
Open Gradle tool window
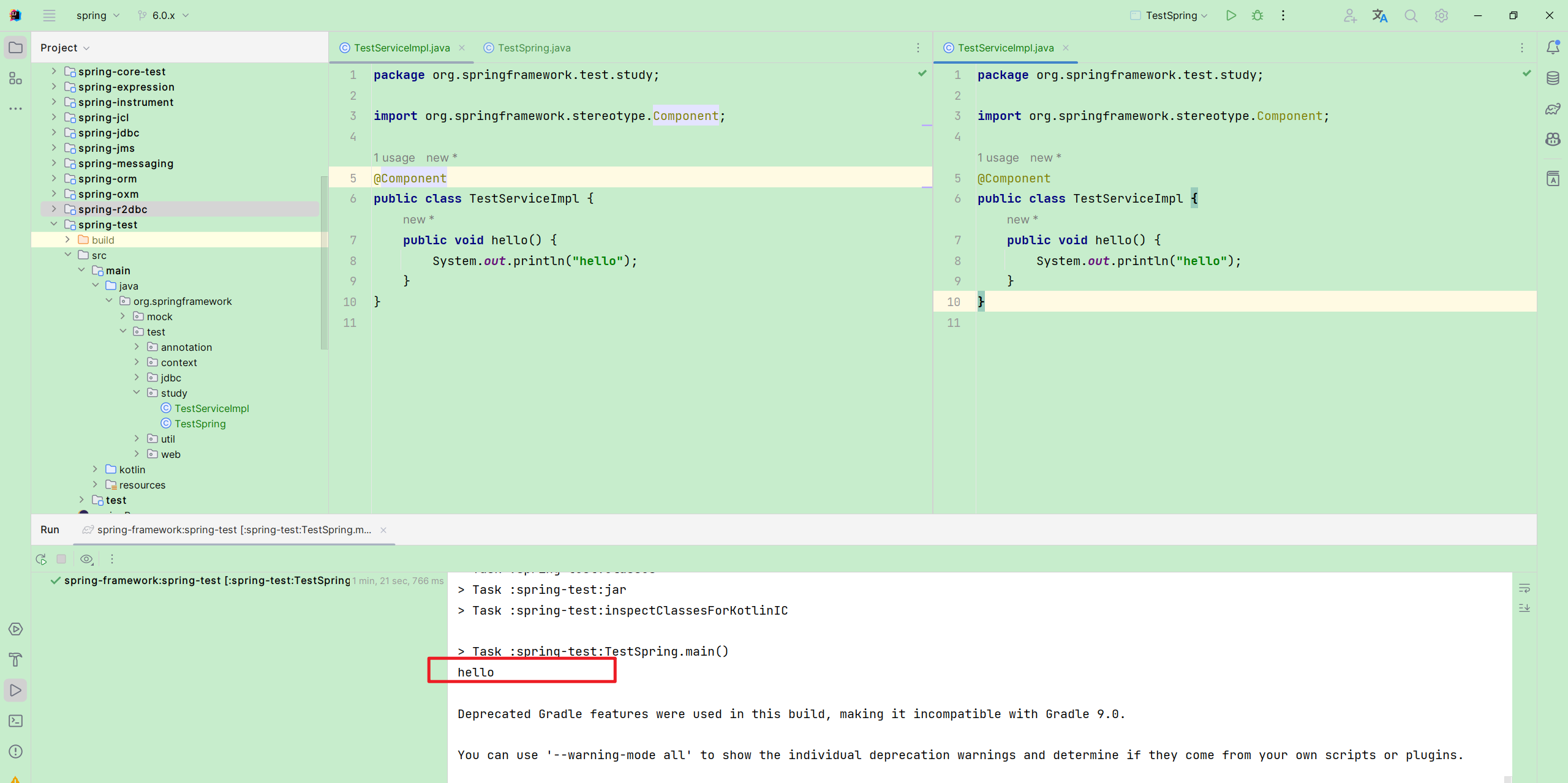(x=1553, y=109)
